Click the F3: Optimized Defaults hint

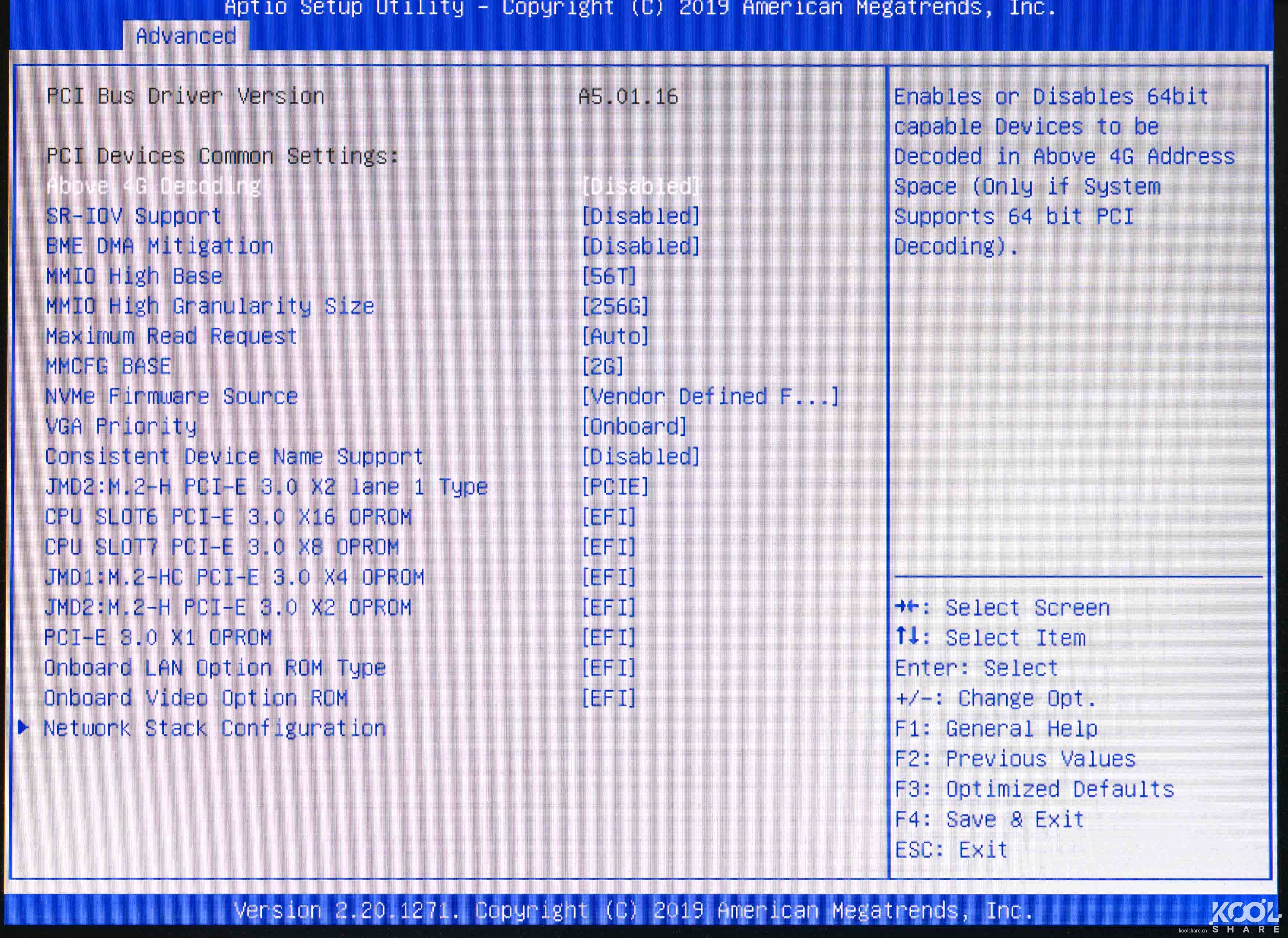coord(1034,789)
